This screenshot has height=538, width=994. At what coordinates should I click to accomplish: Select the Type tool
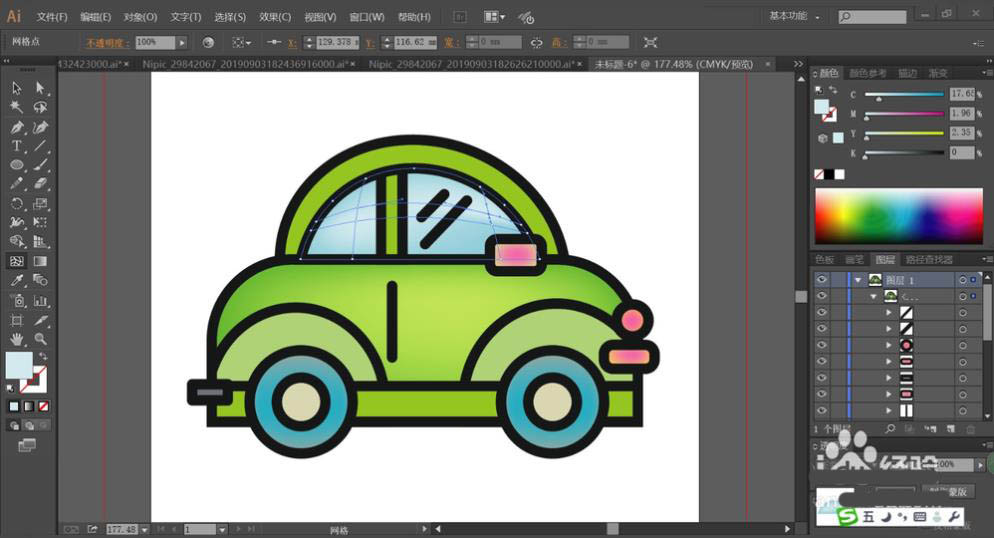pos(17,146)
